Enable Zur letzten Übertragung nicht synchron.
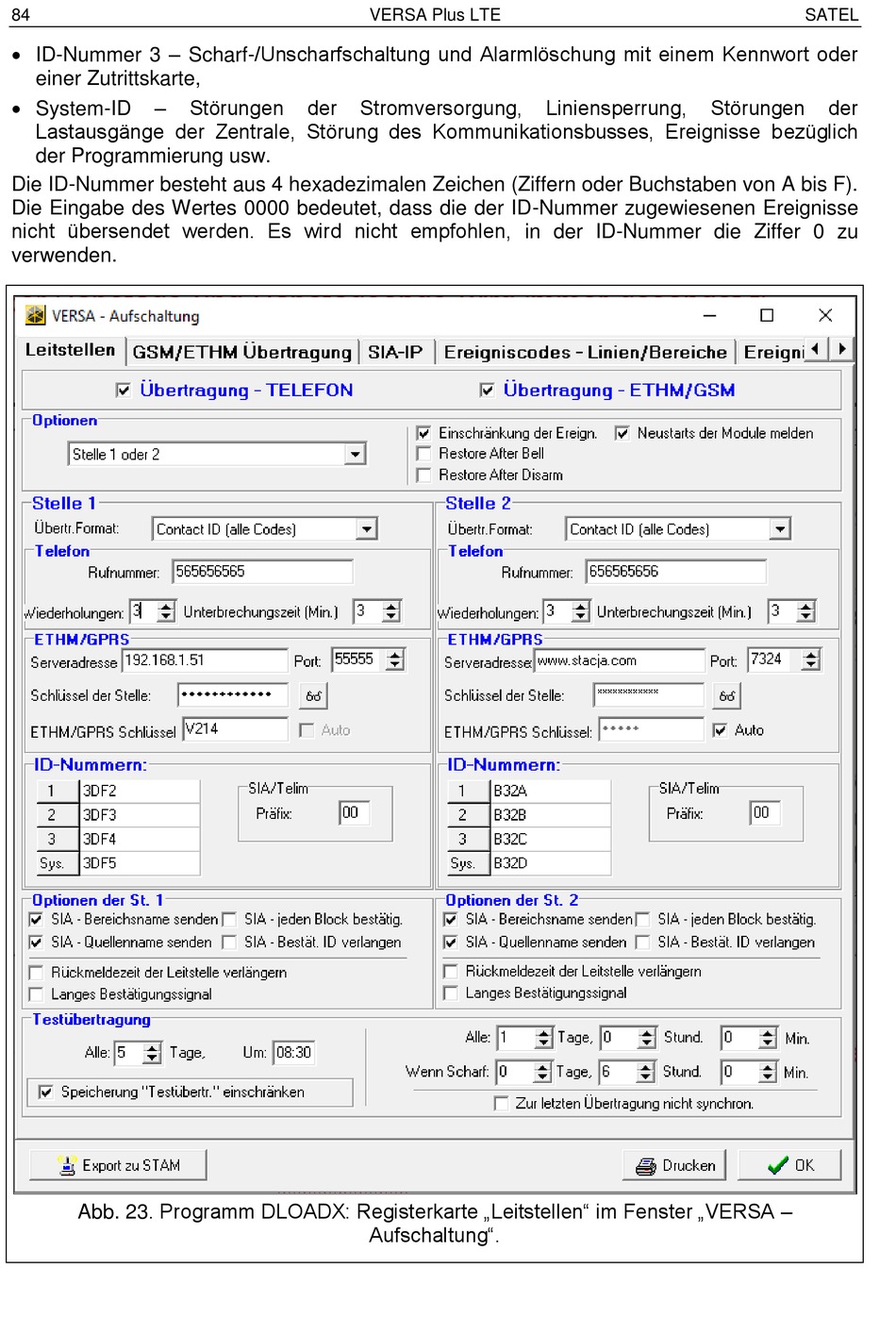 pyautogui.click(x=501, y=1104)
